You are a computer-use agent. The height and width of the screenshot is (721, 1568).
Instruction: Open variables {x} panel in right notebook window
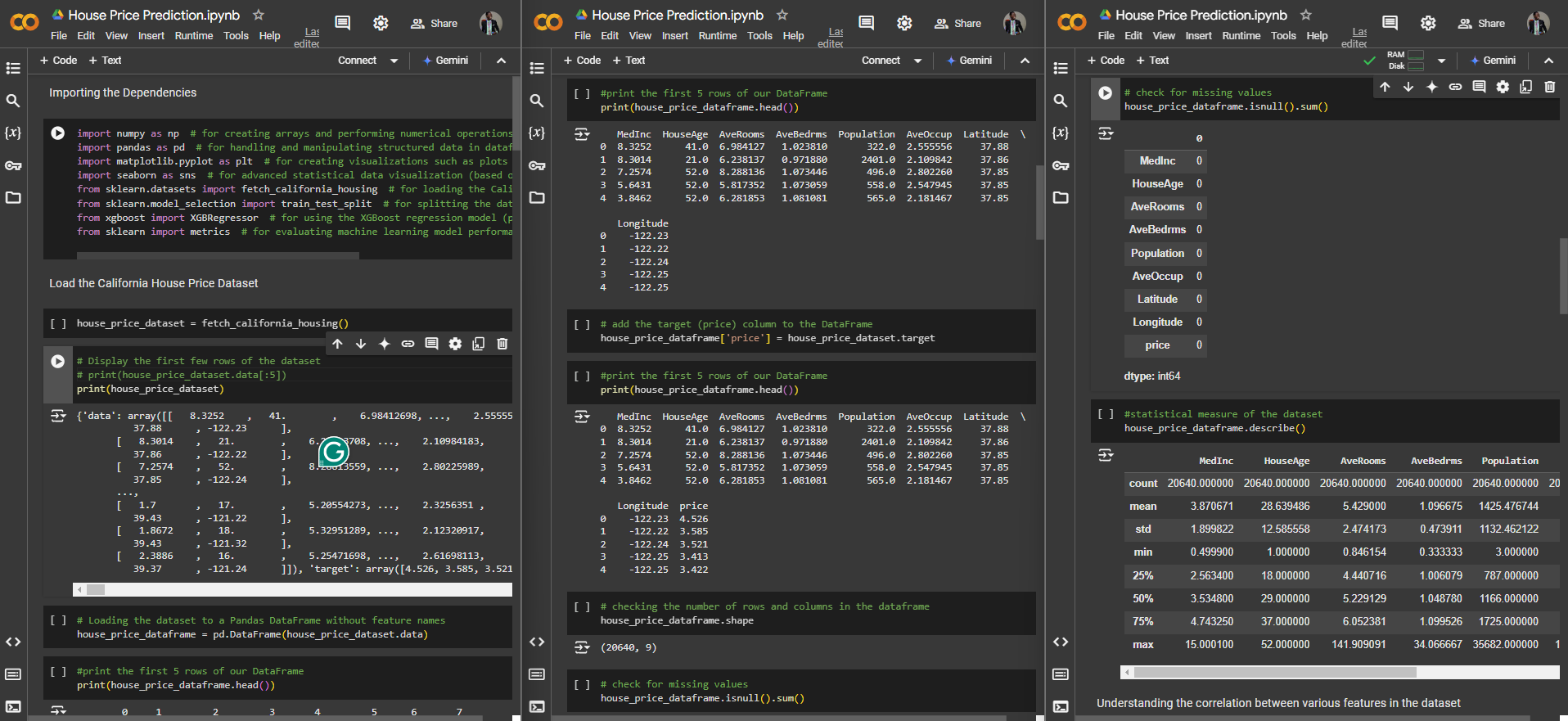coord(1061,133)
